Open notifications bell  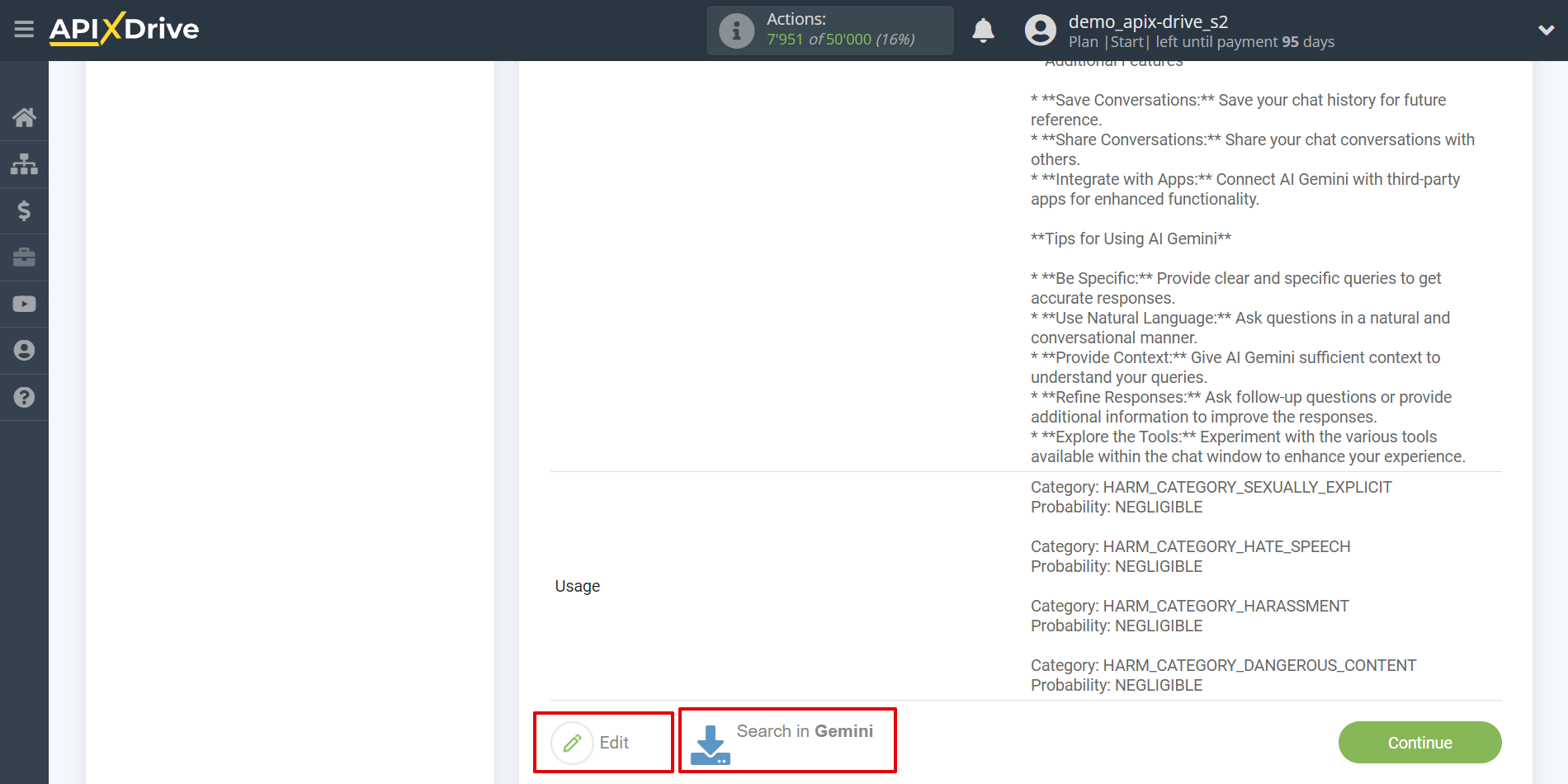point(983,31)
